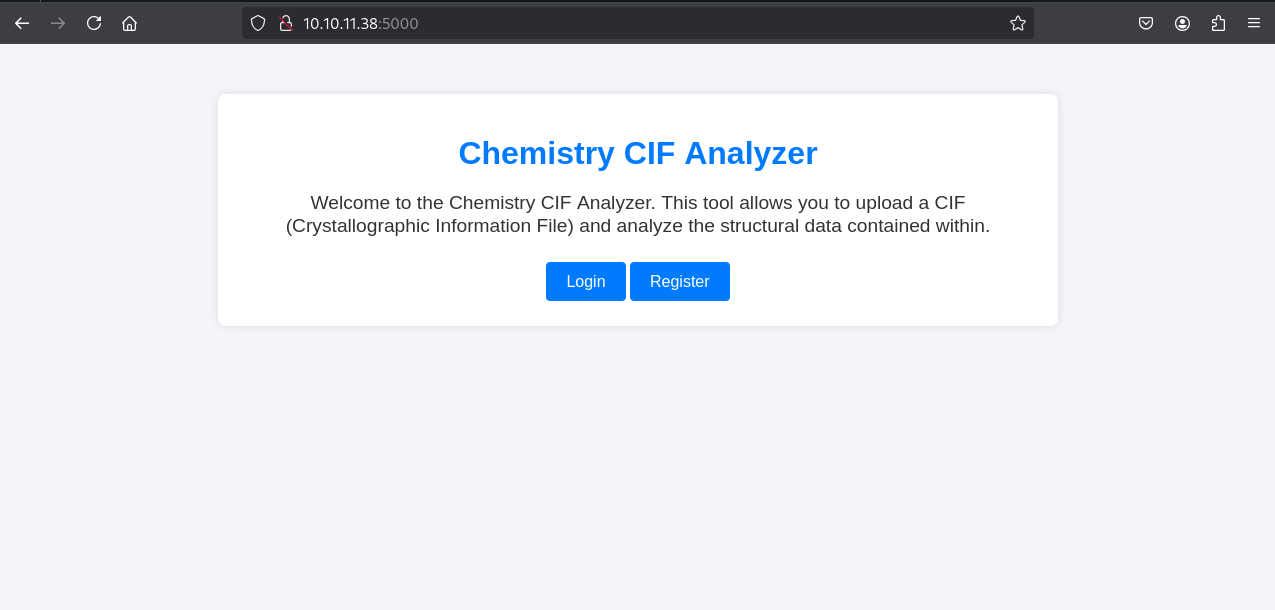
Task: View insecure connection padlock details
Action: point(285,23)
